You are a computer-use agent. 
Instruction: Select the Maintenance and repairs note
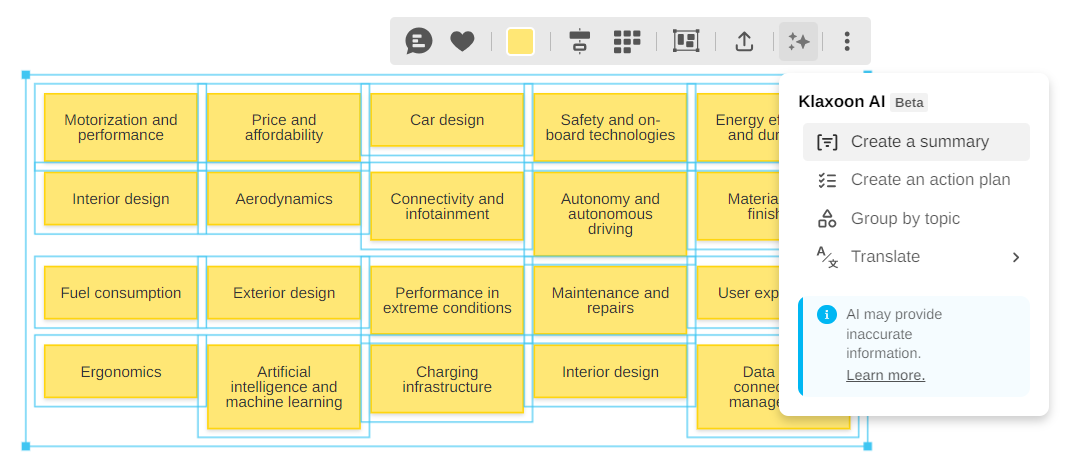(x=610, y=300)
